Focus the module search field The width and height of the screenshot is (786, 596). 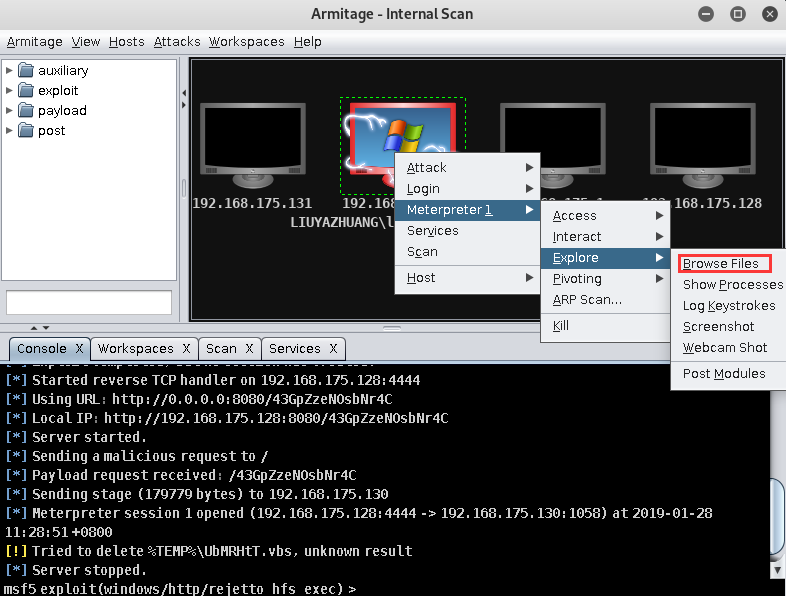click(x=89, y=302)
